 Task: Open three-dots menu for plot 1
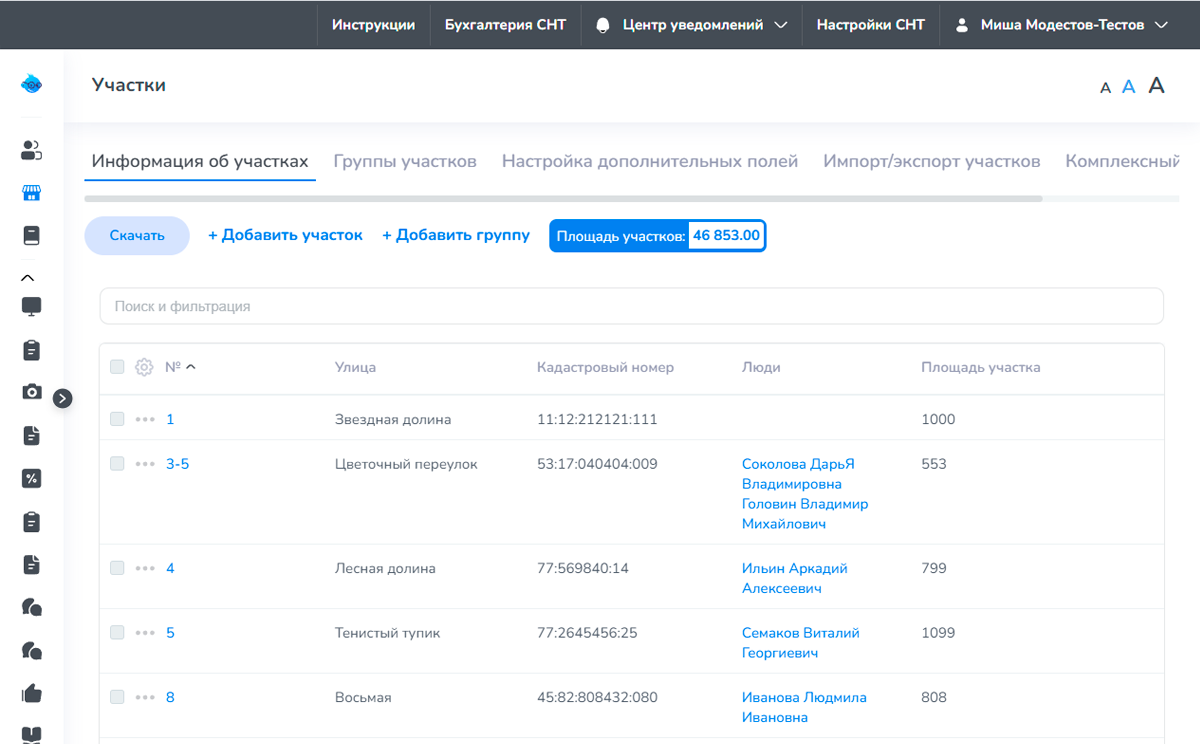click(x=145, y=420)
